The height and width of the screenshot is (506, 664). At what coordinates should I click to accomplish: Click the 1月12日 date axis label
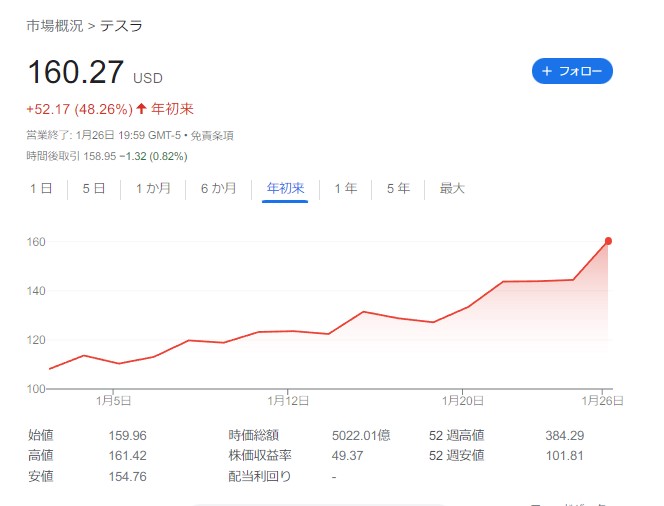coord(288,401)
